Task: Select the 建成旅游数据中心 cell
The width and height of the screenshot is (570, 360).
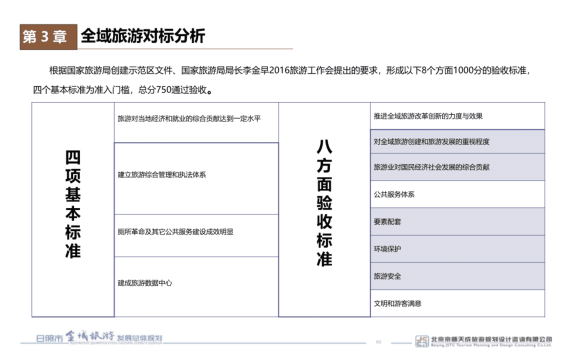Action: click(x=196, y=287)
